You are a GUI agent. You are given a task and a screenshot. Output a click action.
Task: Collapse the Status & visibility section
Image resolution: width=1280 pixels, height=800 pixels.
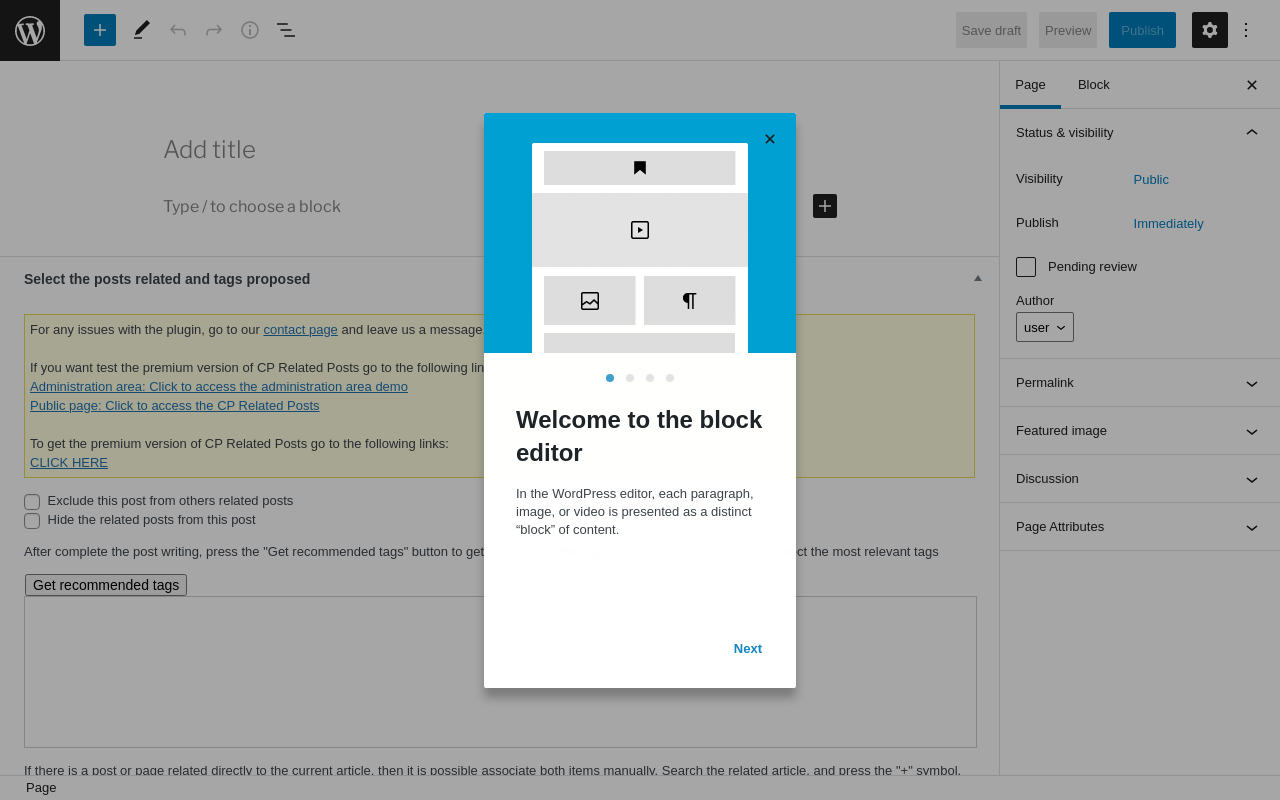(1140, 132)
